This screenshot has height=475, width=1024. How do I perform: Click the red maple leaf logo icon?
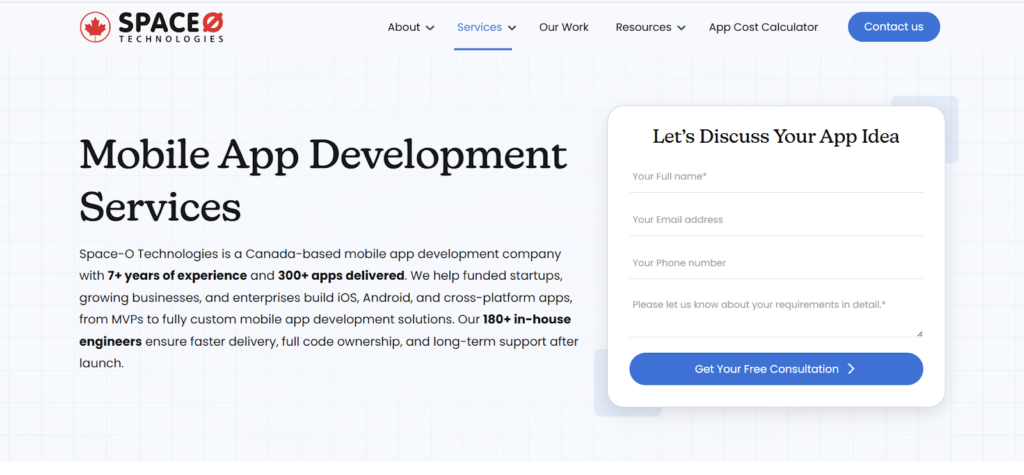coord(95,27)
